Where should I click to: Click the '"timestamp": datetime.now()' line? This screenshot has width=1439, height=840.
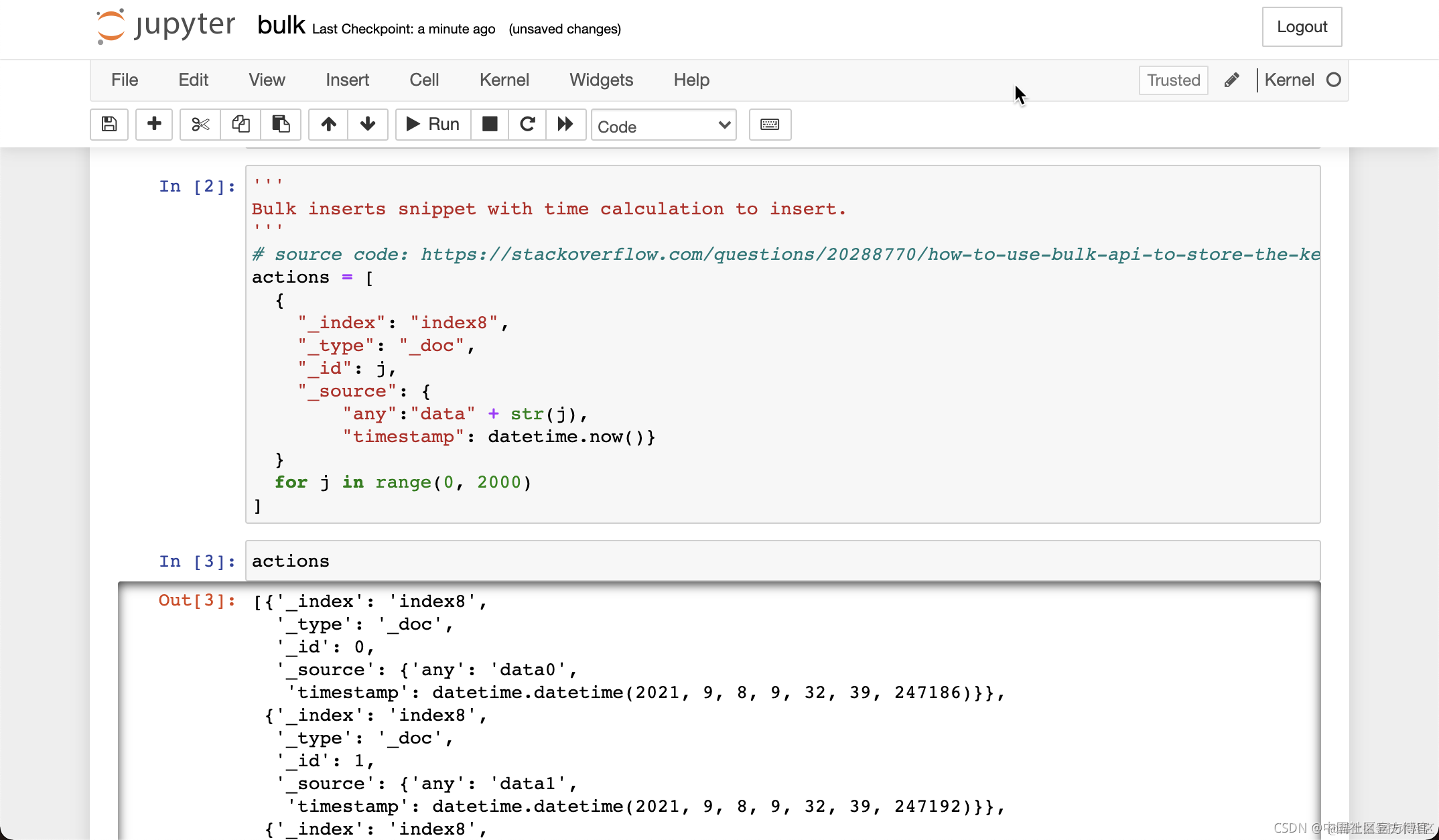coord(499,437)
